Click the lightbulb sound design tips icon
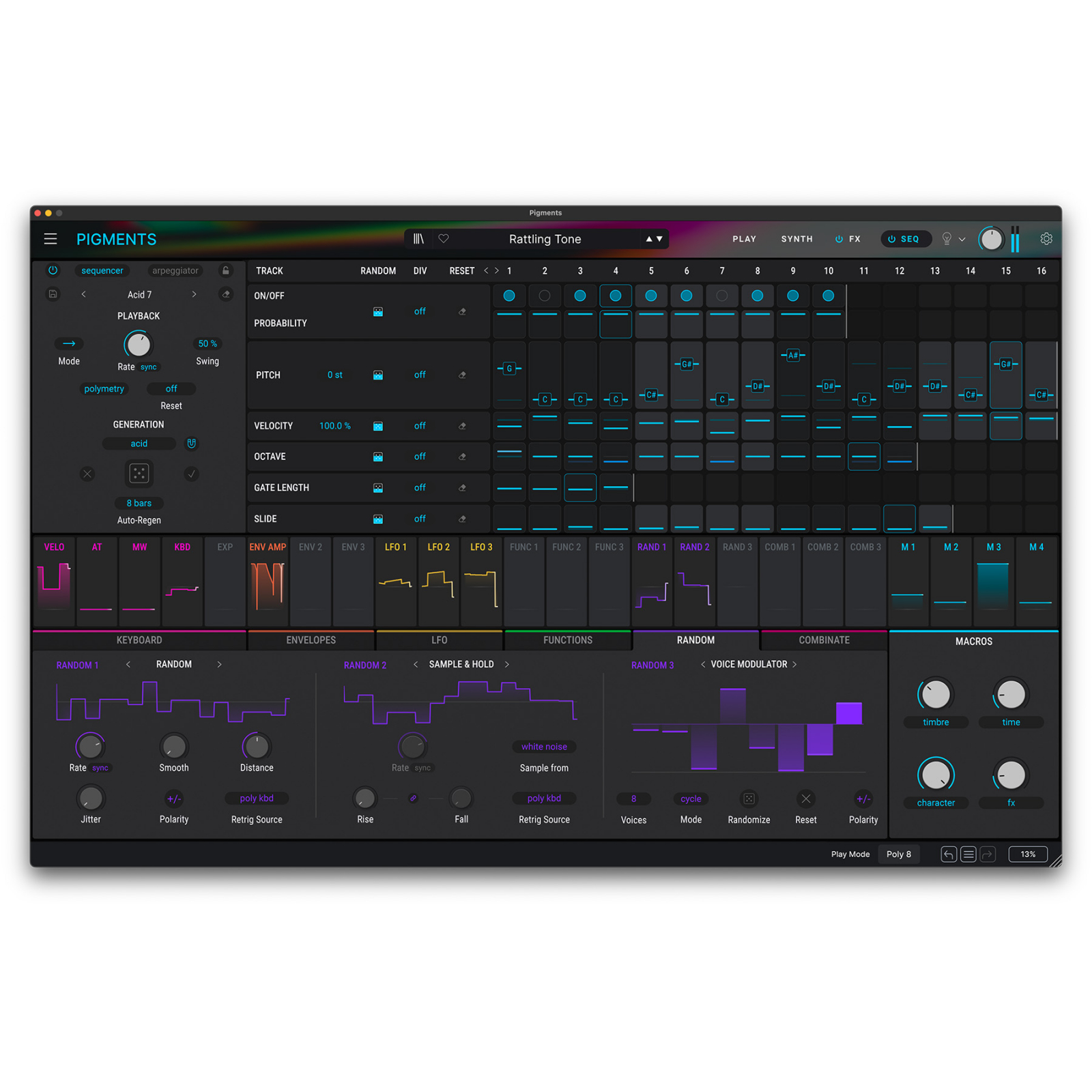This screenshot has width=1092, height=1092. pyautogui.click(x=947, y=239)
